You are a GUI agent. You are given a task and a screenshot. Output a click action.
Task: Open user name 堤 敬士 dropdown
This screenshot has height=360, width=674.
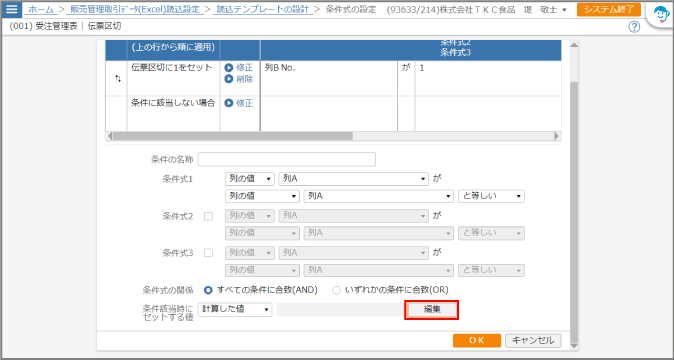(x=545, y=9)
